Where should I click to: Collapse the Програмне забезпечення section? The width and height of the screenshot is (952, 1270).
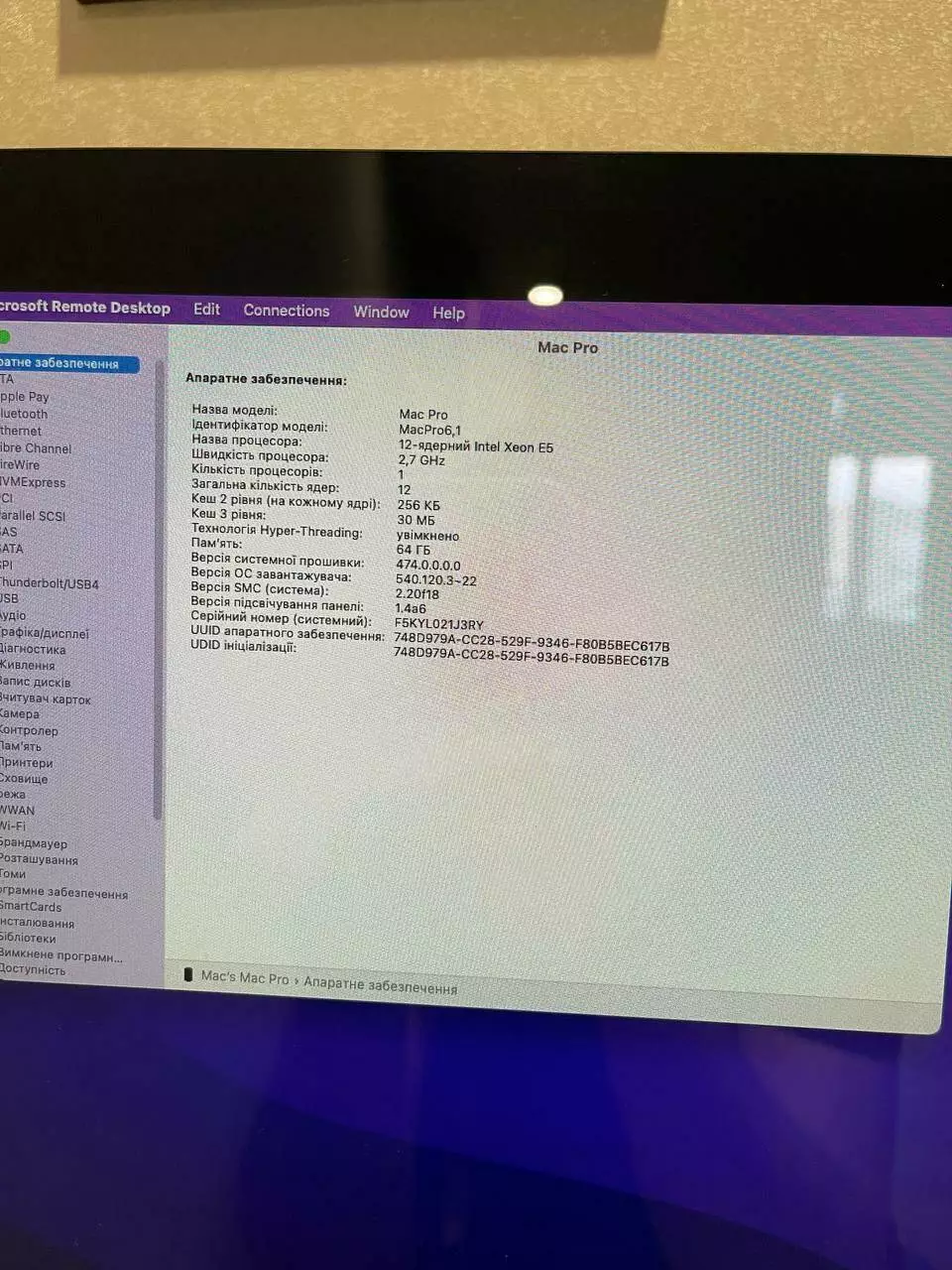(64, 893)
